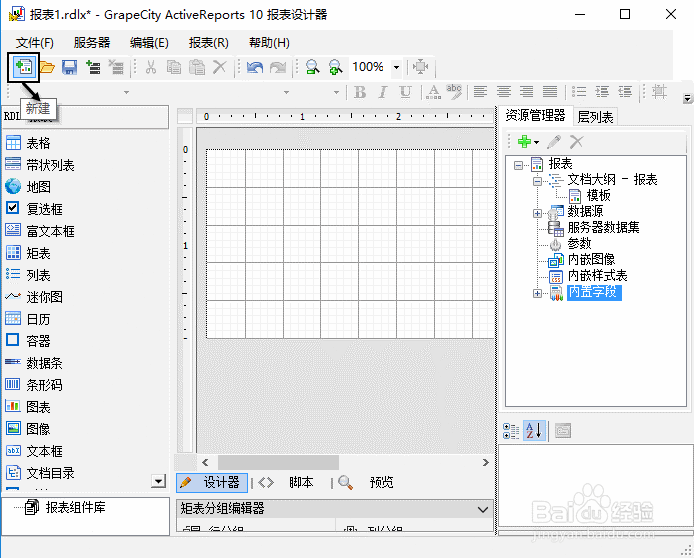Zoom in with magnifier plus icon

[x=335, y=67]
